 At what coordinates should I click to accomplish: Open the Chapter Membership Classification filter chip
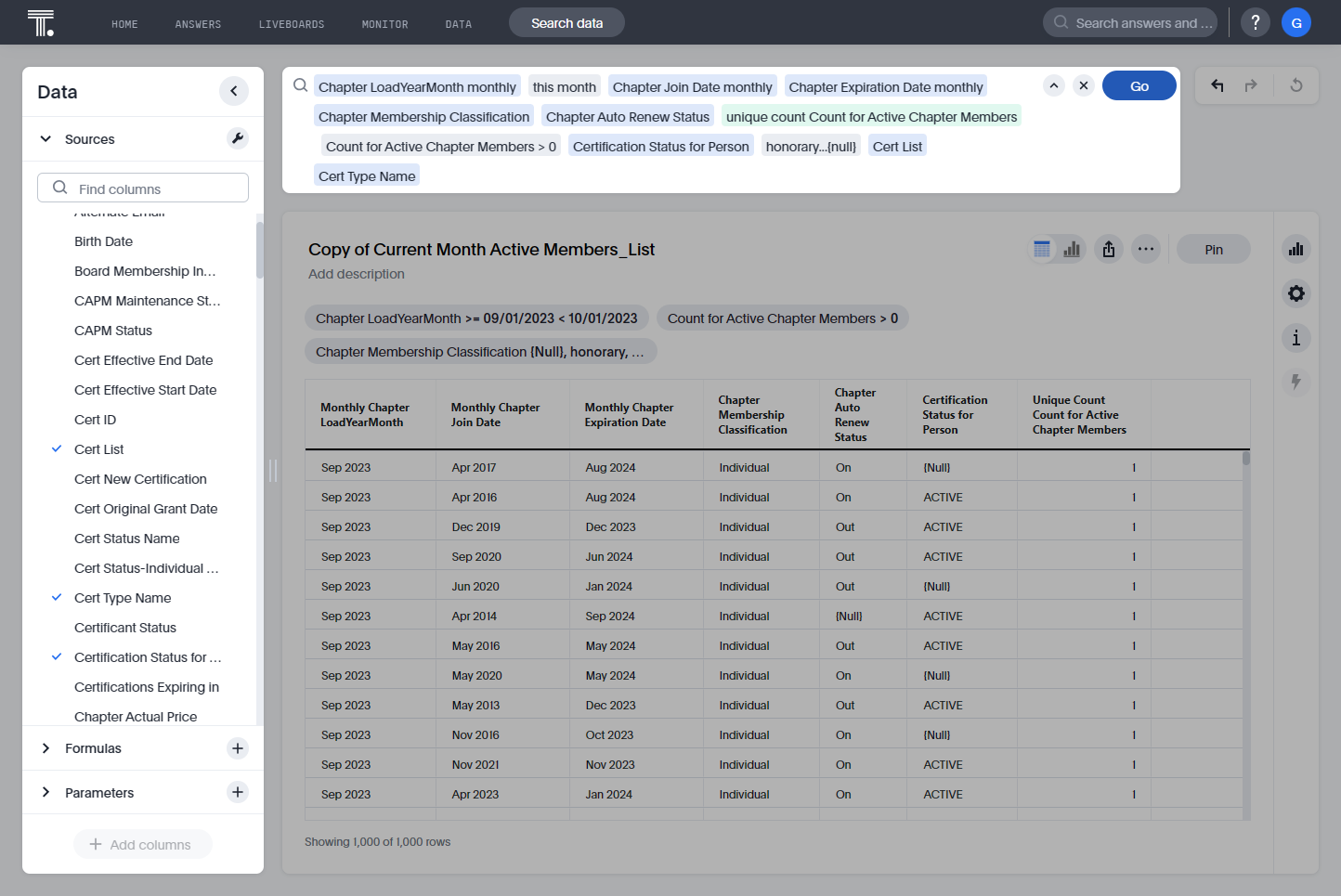click(481, 352)
